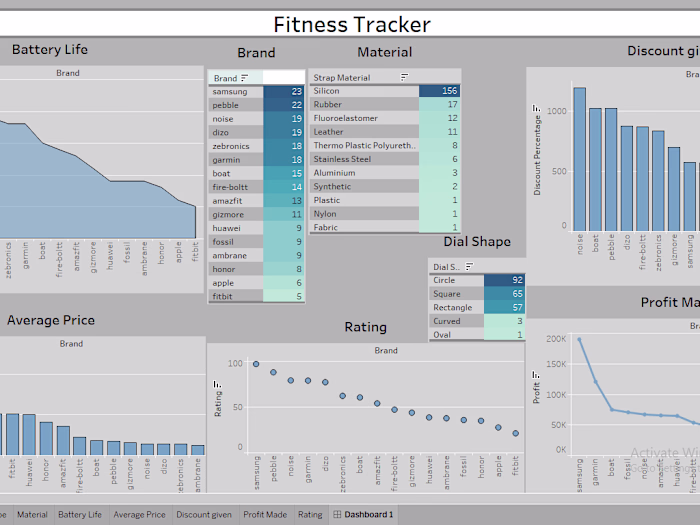Click the sort icon in Brand table header

[x=244, y=78]
